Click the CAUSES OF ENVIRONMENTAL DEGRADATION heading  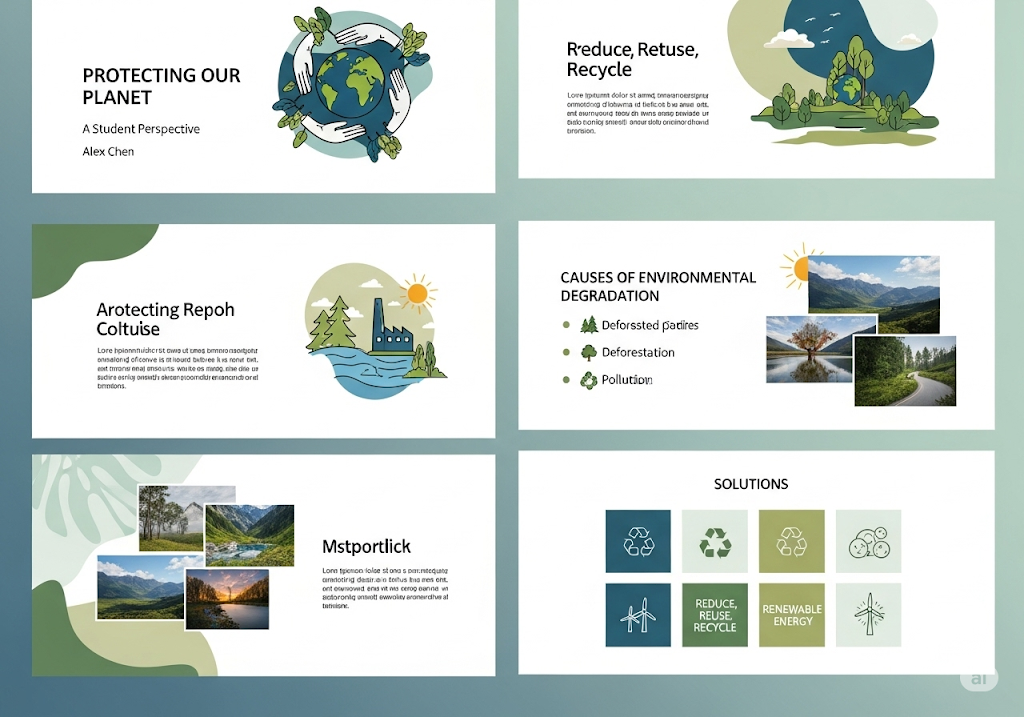coord(658,287)
